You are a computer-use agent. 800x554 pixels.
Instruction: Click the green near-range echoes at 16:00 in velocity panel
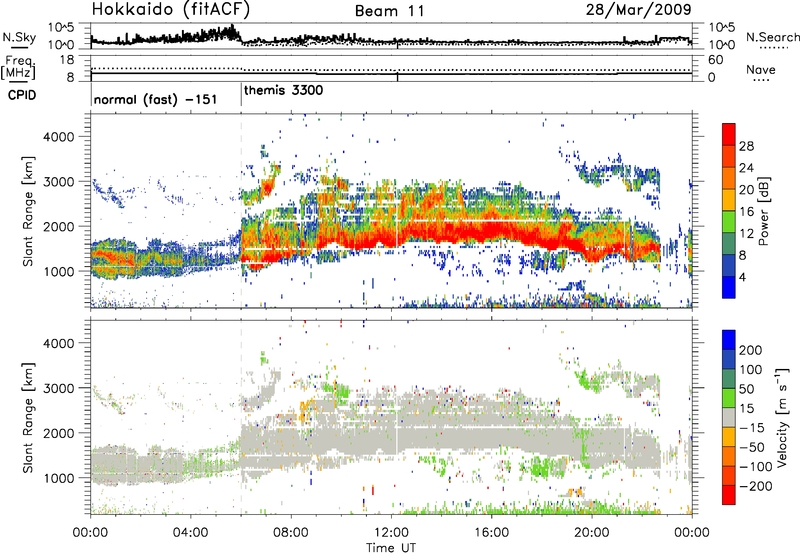(x=492, y=509)
